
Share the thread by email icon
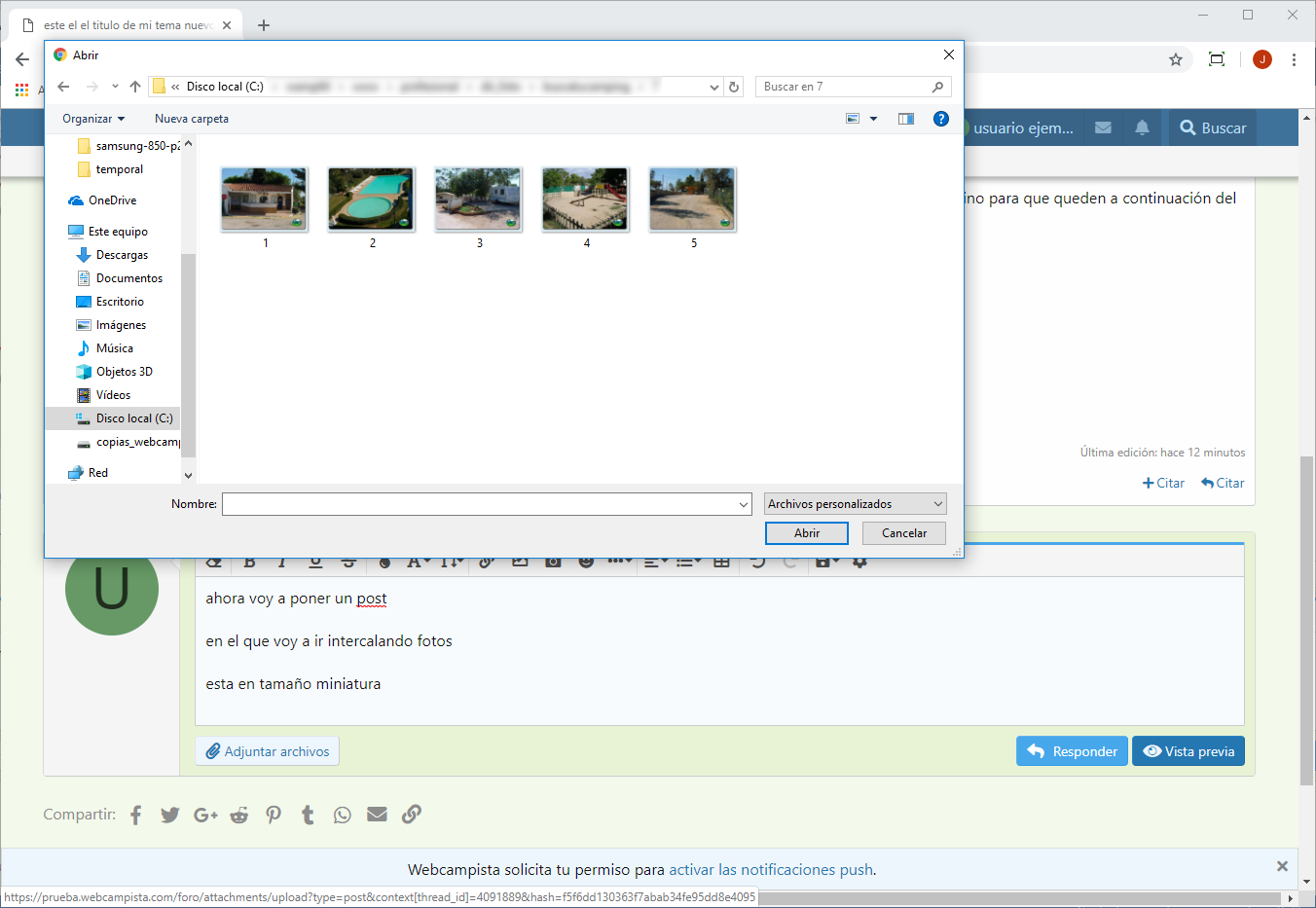(x=377, y=815)
